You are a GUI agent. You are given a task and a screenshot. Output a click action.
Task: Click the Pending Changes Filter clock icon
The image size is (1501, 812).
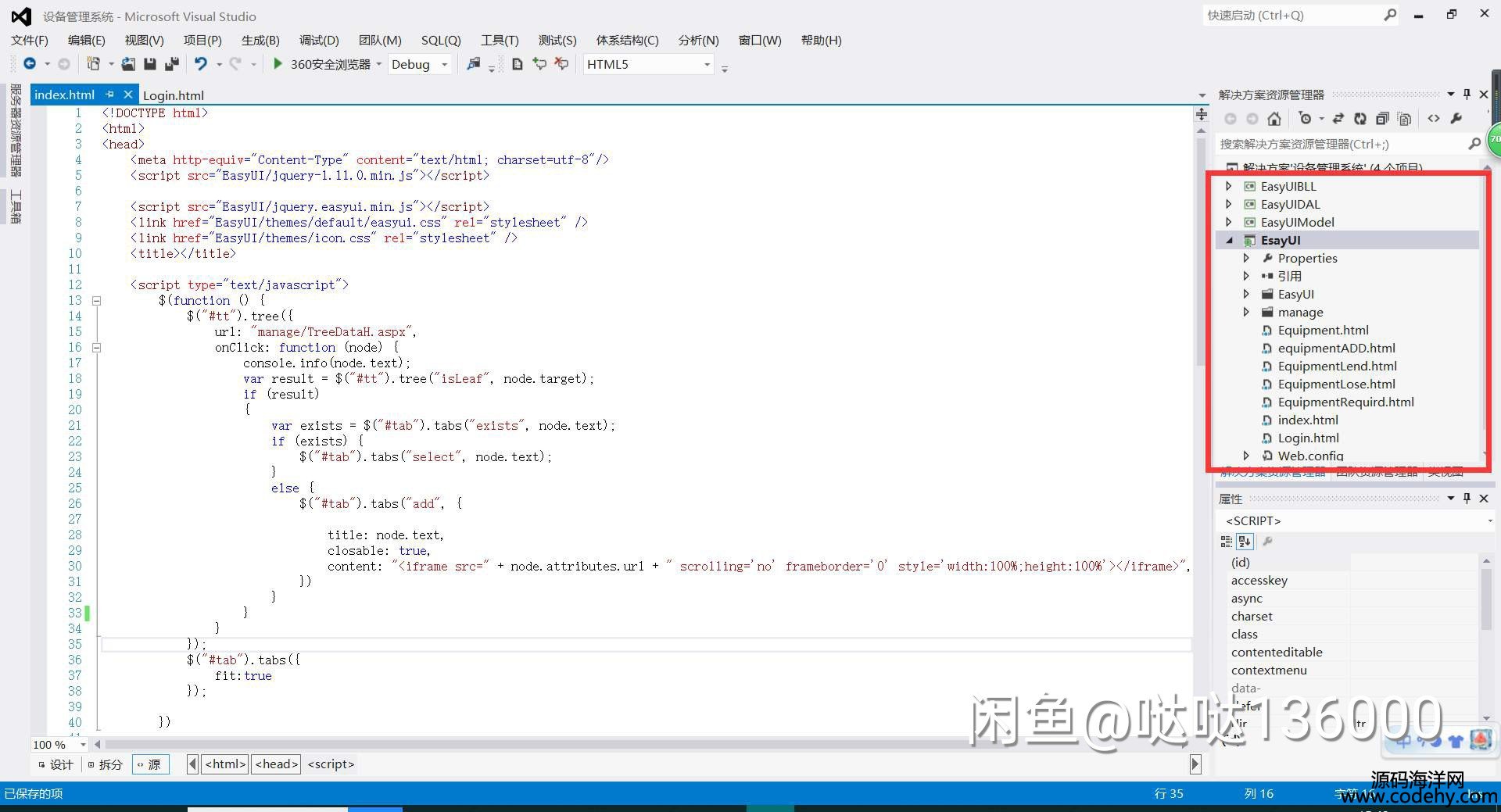coord(1305,119)
